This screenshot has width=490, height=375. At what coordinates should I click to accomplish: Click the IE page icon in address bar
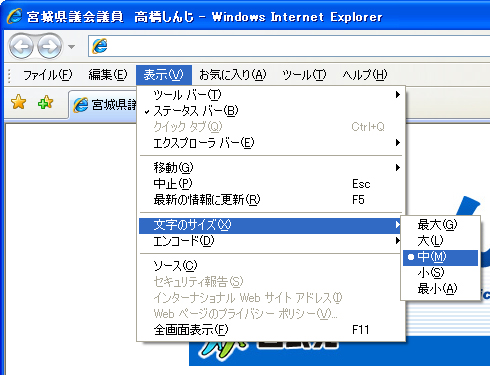100,46
